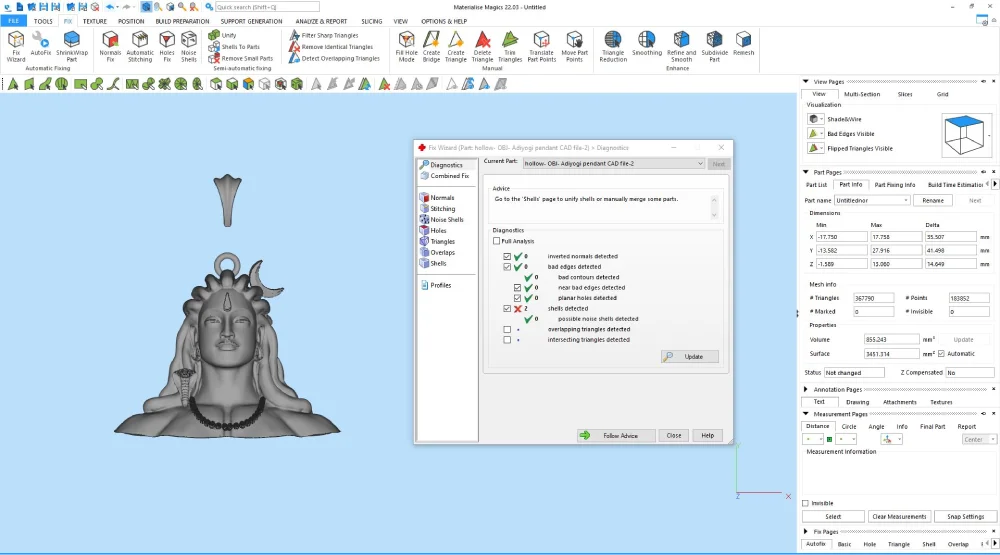
Task: Choose Shells To Parts
Action: click(234, 47)
